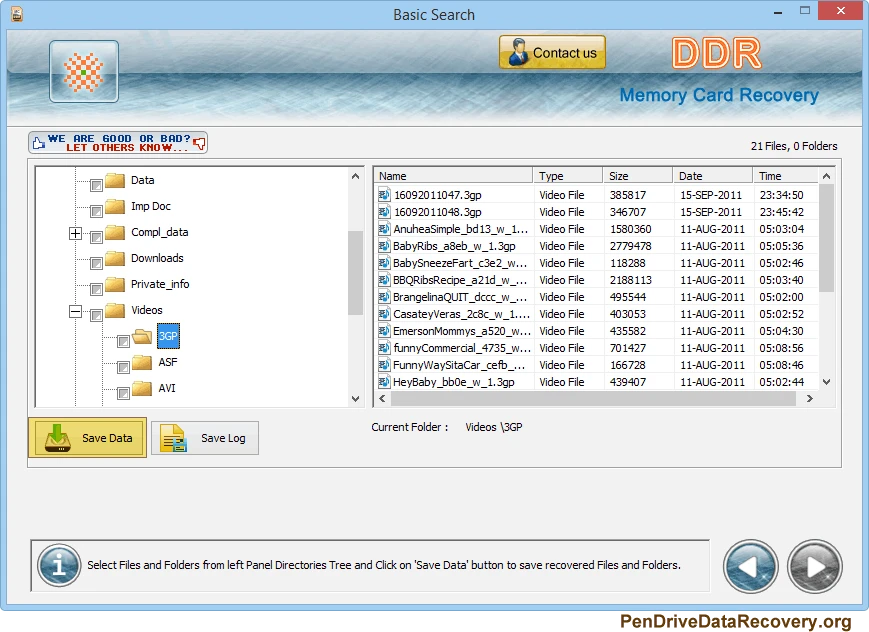Expand the Compl_data folder

pyautogui.click(x=75, y=232)
